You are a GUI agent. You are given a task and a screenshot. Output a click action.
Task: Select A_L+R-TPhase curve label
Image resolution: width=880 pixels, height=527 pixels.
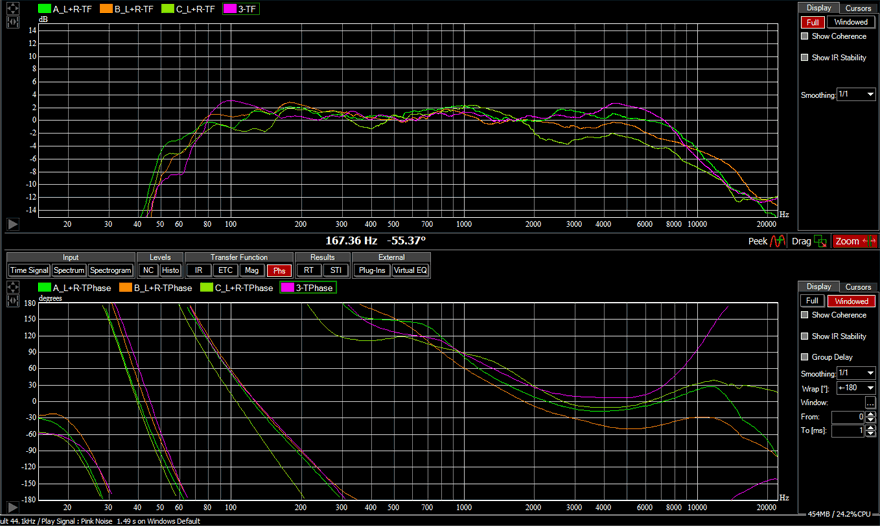(x=82, y=288)
